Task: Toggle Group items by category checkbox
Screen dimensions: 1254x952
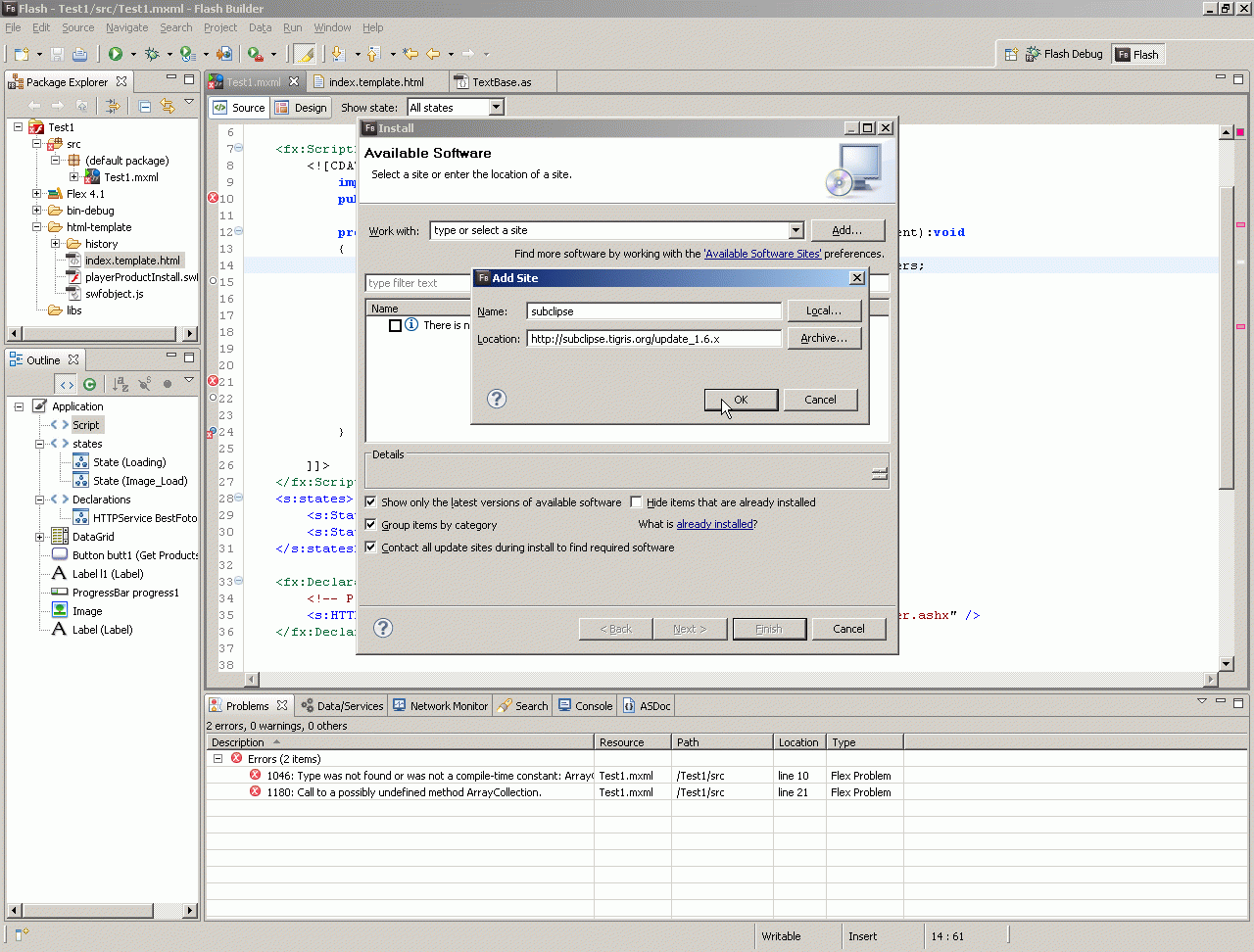Action: (371, 525)
